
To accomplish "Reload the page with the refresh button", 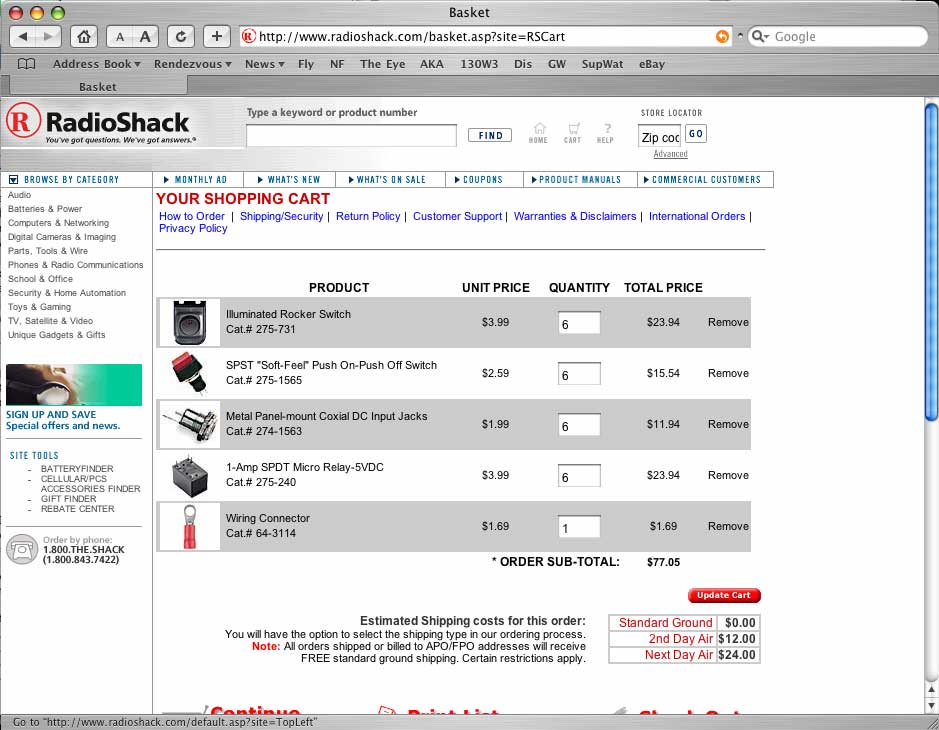I will [180, 37].
